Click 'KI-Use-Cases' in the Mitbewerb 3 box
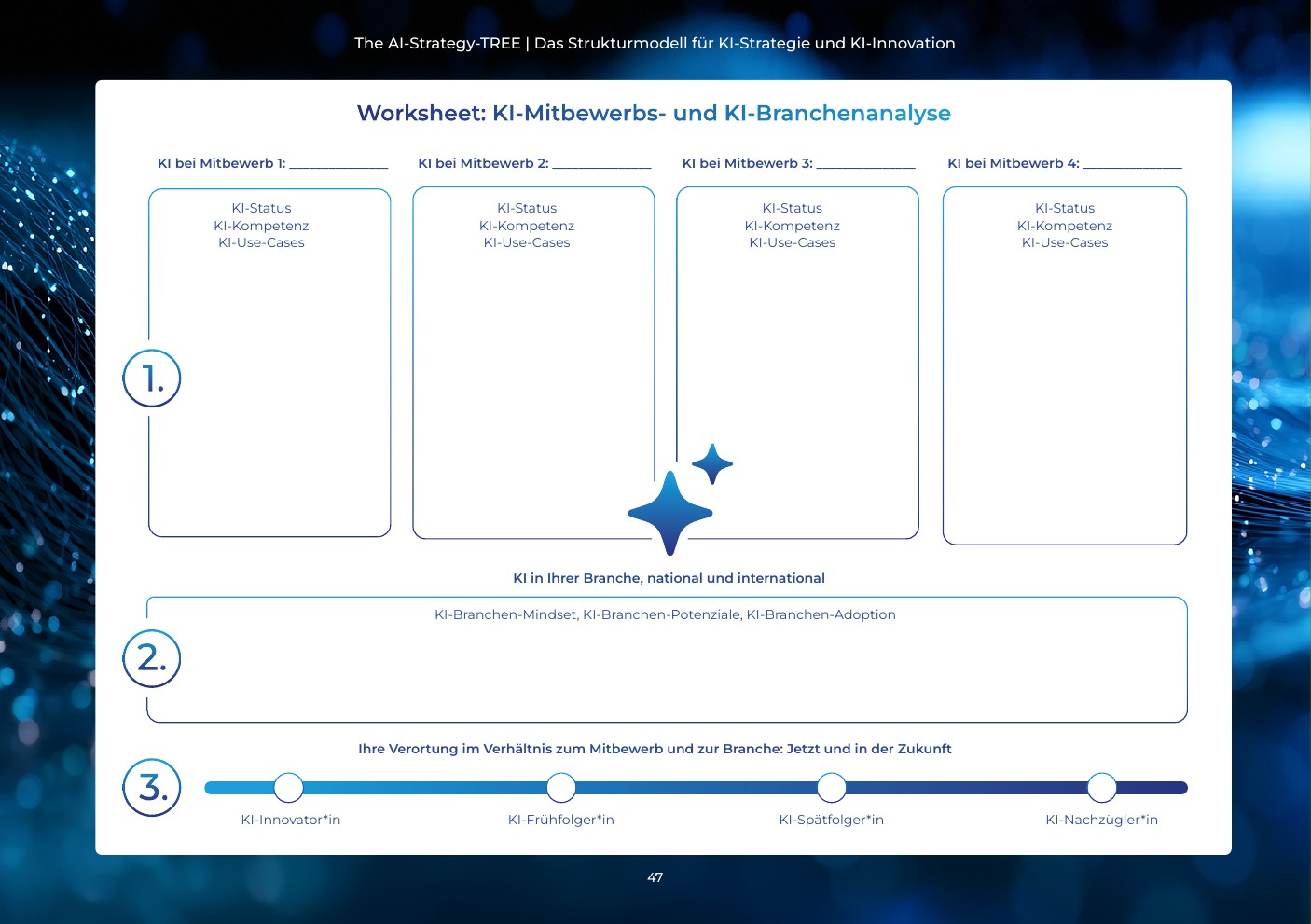Screen dimensions: 1311x924 pyautogui.click(x=793, y=242)
